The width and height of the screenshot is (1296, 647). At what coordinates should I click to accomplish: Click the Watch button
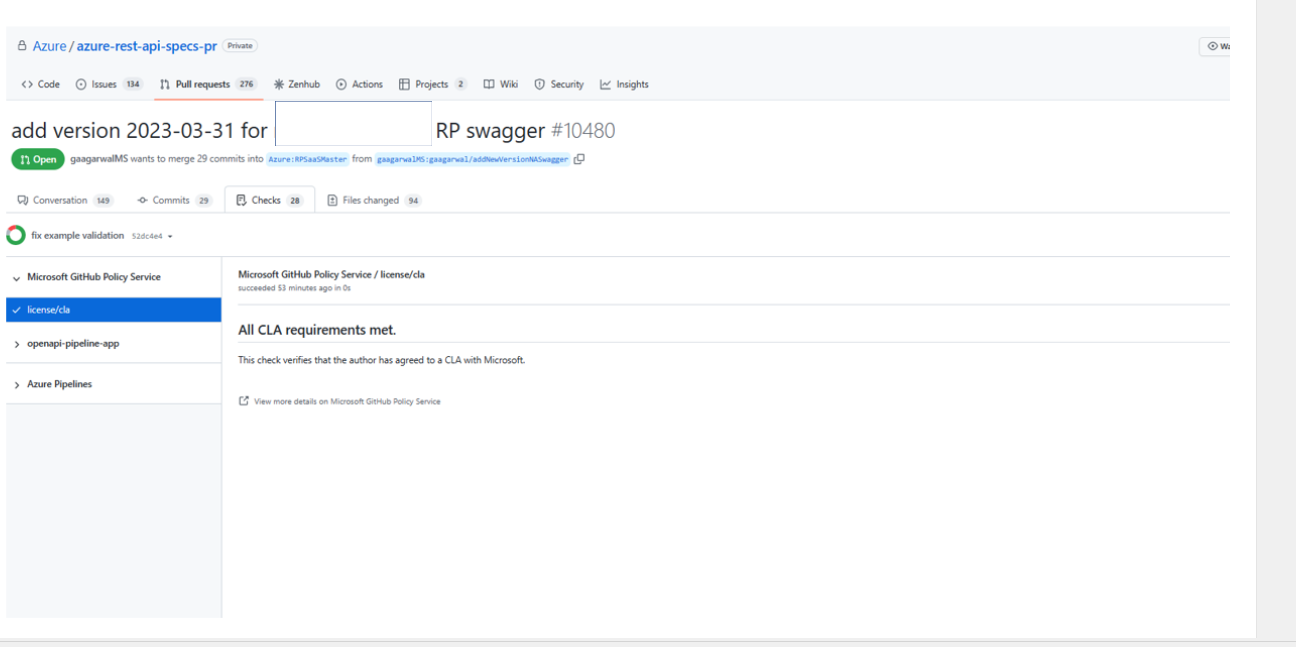pos(1216,46)
